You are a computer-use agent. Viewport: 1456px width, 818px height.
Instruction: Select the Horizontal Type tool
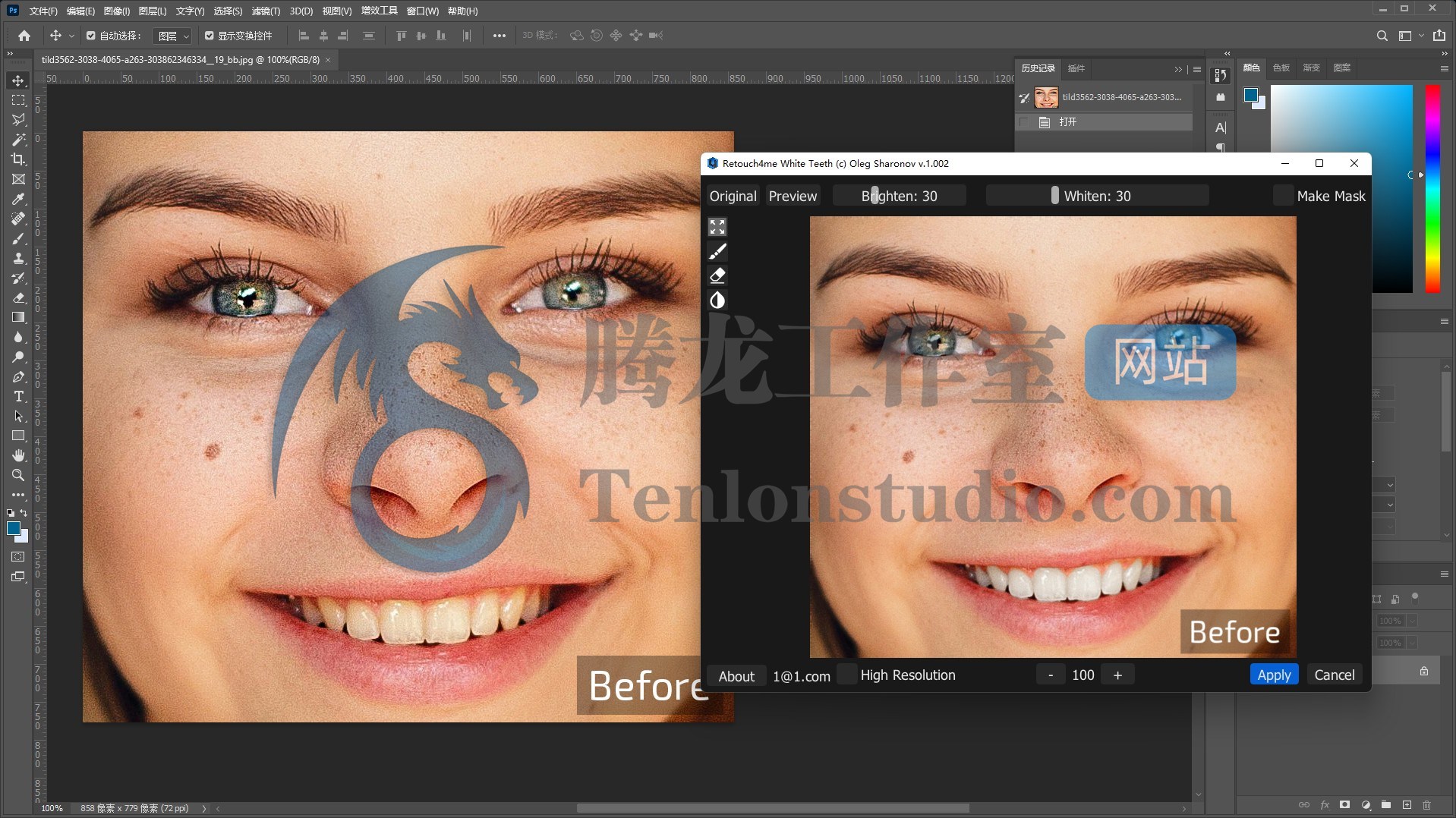18,396
